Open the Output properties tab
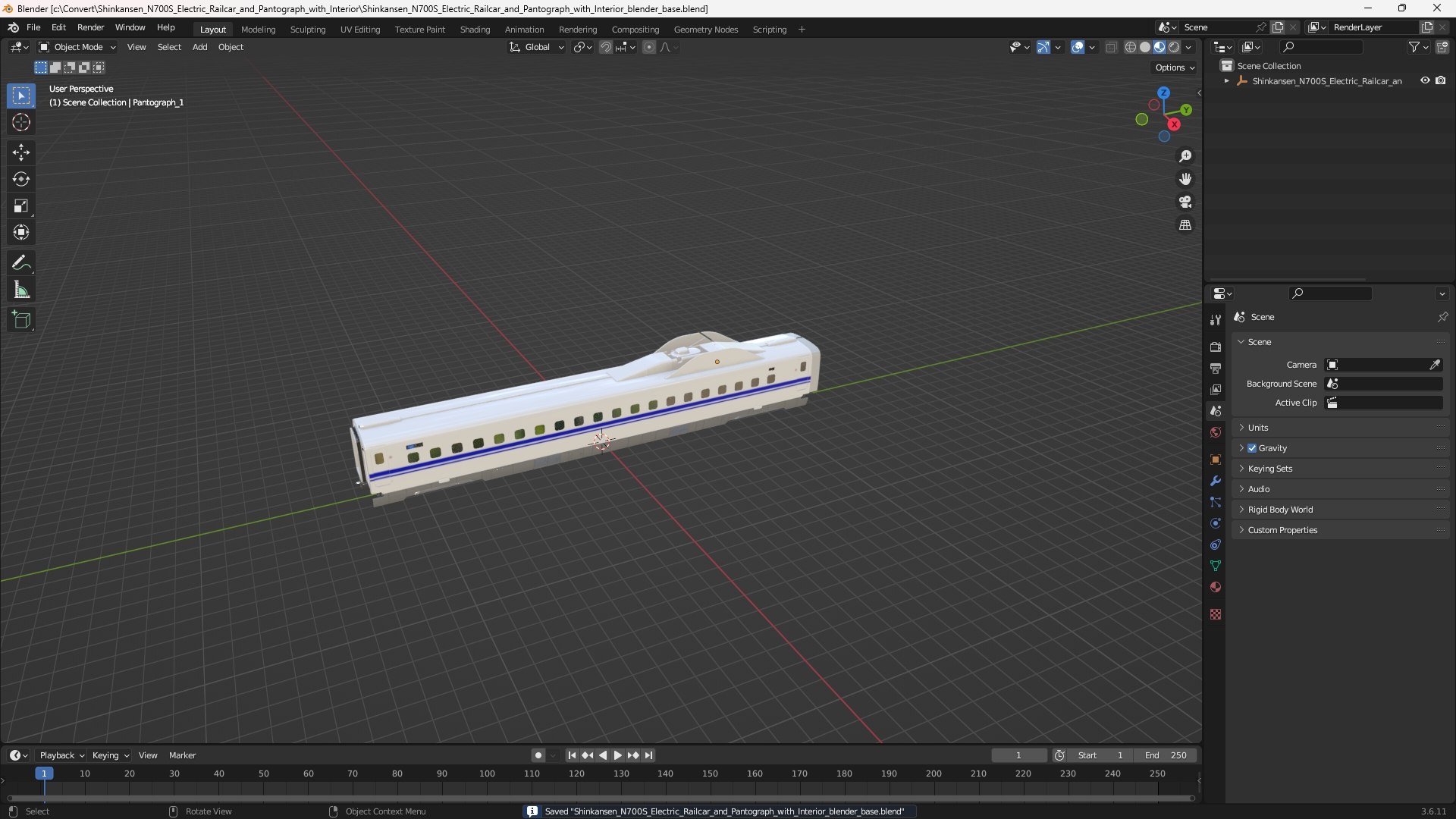This screenshot has width=1456, height=819. coord(1216,368)
